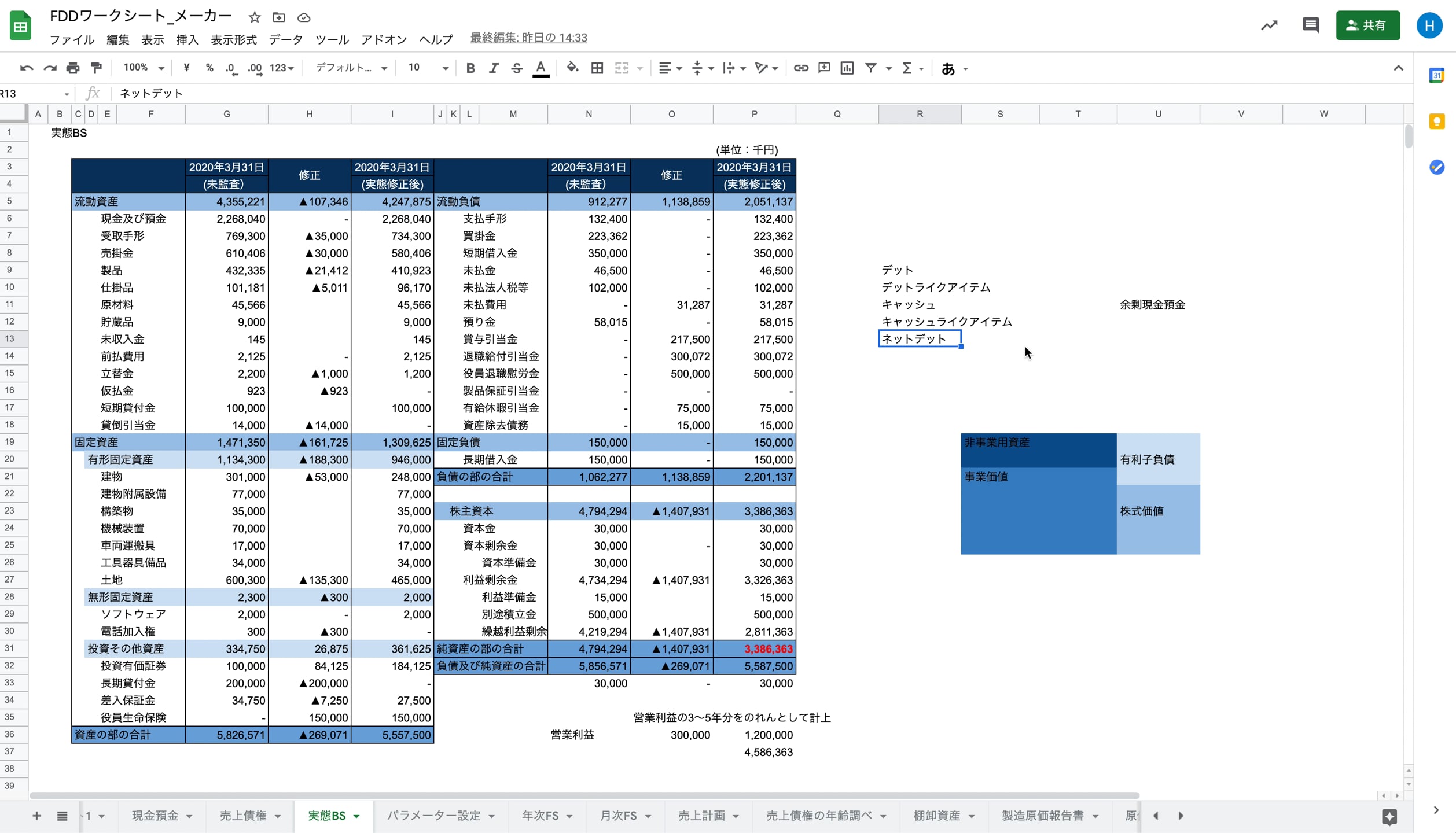
Task: Open the データ menu
Action: coord(285,39)
